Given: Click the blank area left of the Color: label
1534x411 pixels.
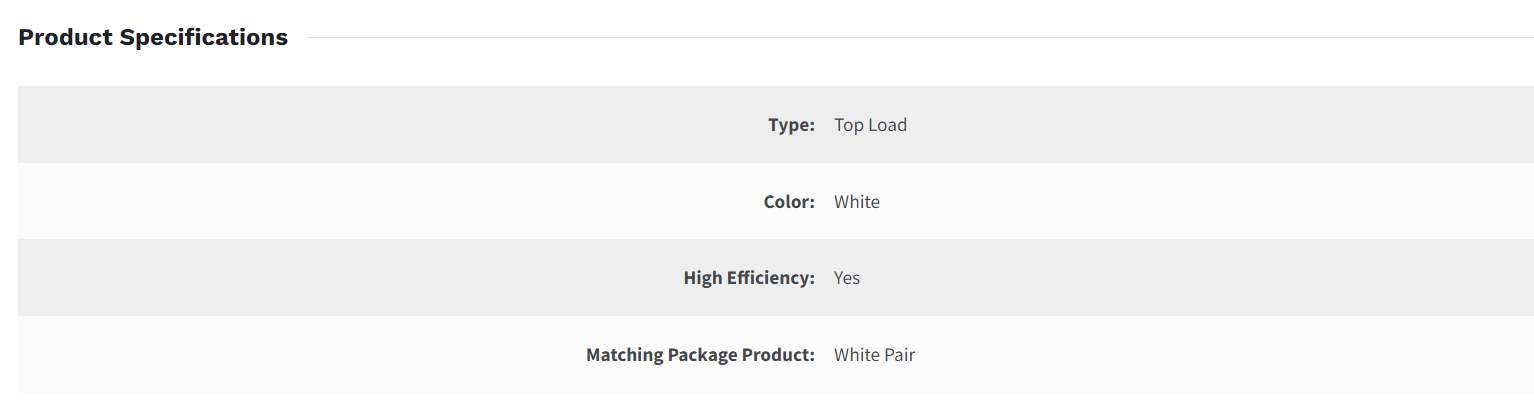Looking at the screenshot, I should click(x=390, y=202).
